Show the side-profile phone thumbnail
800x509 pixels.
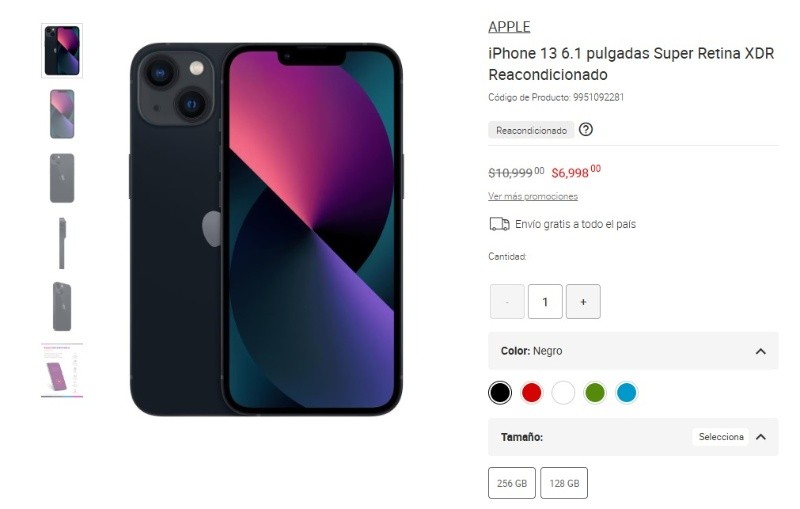62,243
